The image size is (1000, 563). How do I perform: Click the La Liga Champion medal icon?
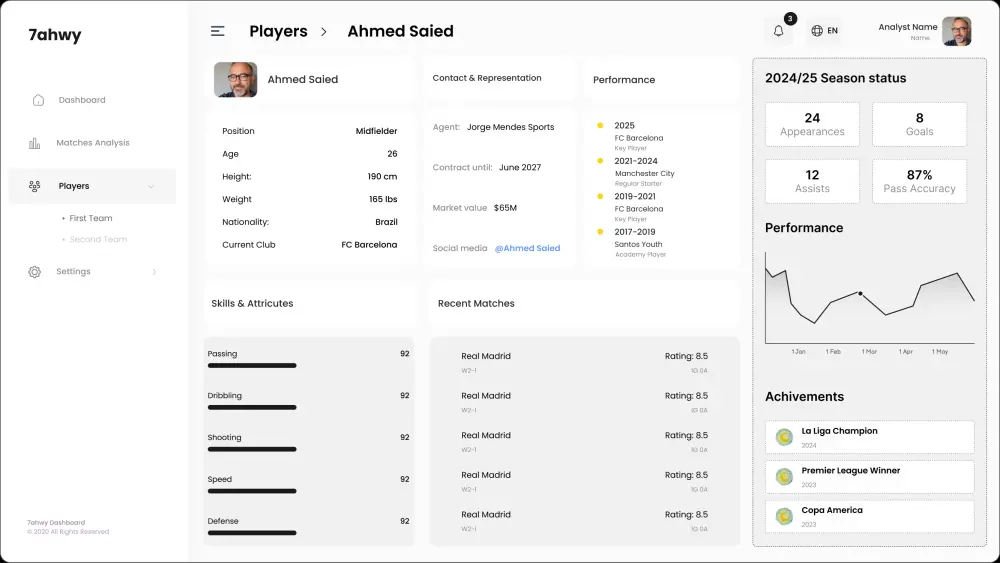pos(784,437)
